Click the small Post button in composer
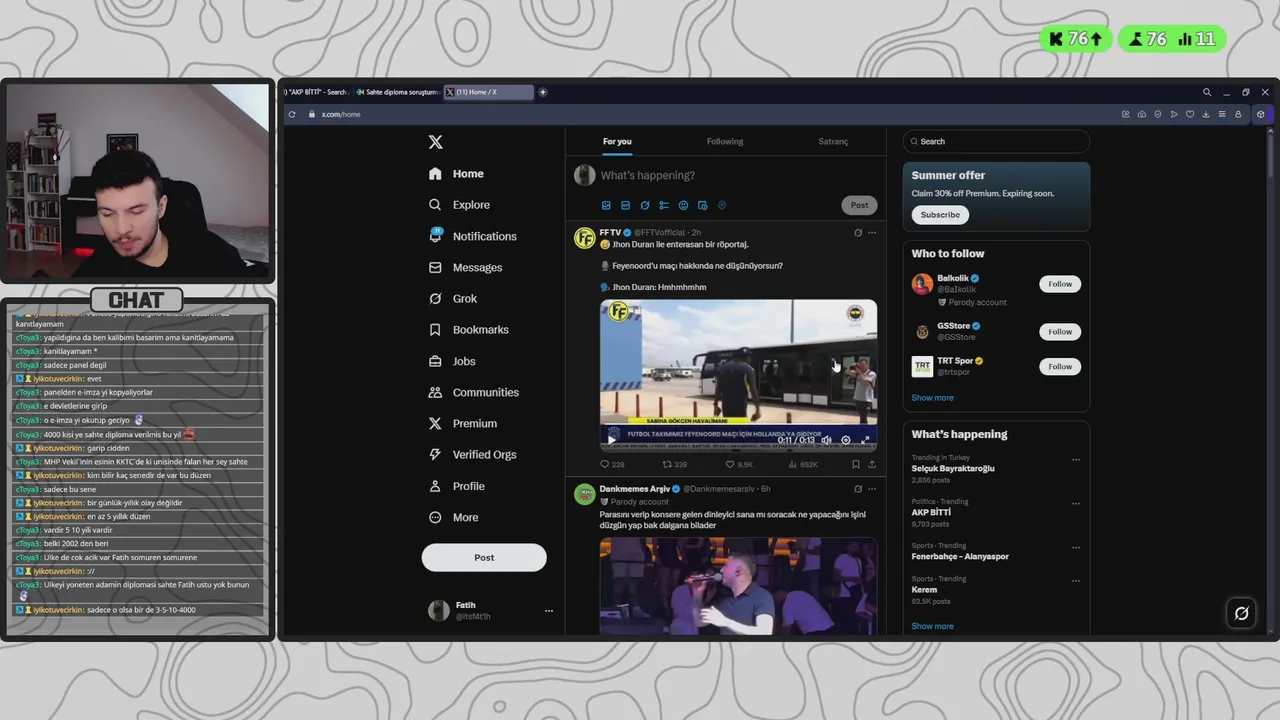This screenshot has width=1280, height=720. point(859,205)
